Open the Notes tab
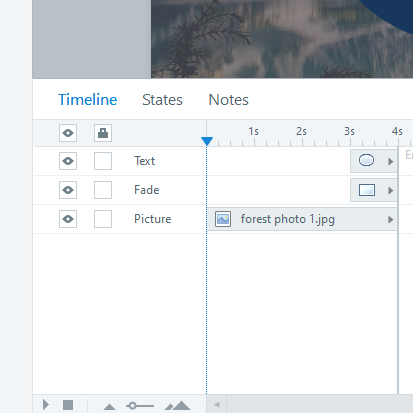The height and width of the screenshot is (413, 413). (x=229, y=100)
